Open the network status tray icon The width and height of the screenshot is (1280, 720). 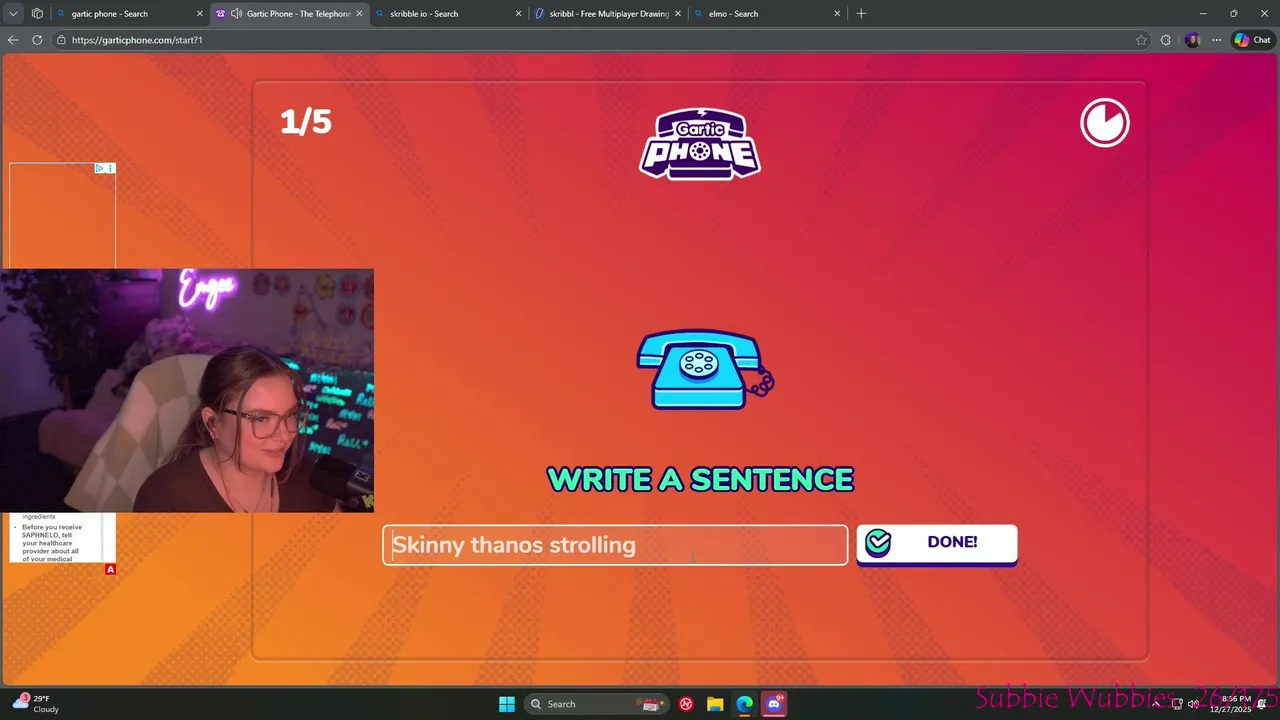click(1177, 704)
